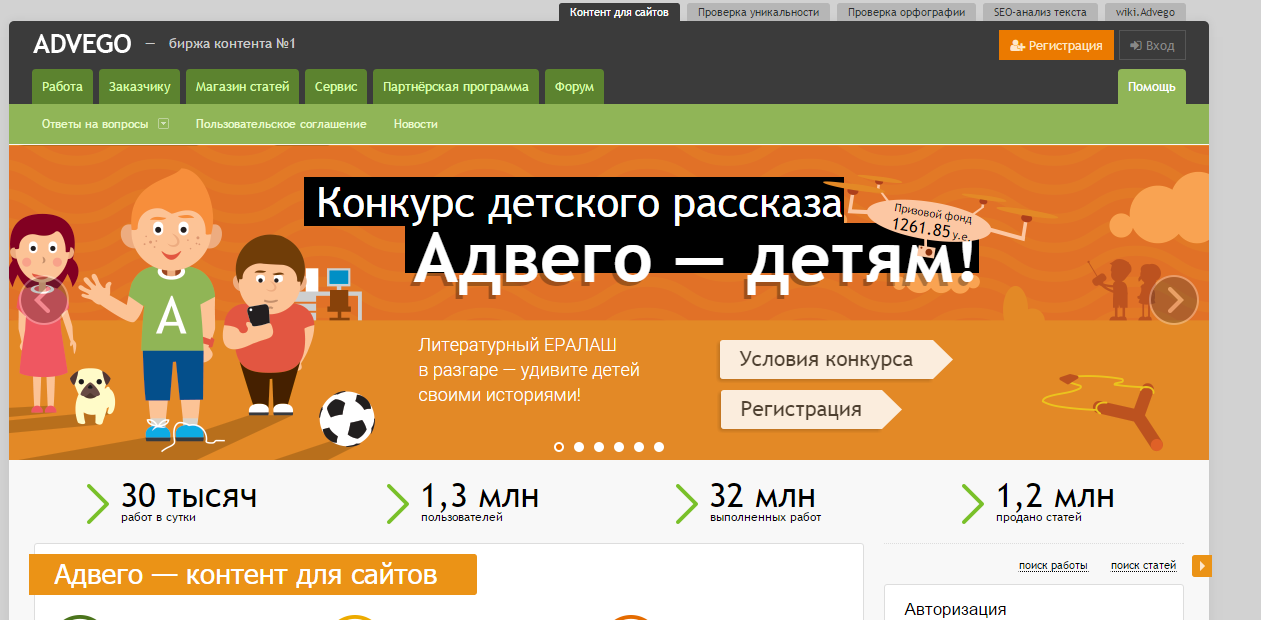The width and height of the screenshot is (1261, 620).
Task: Open the wiki.Advego top tab
Action: tap(1146, 12)
